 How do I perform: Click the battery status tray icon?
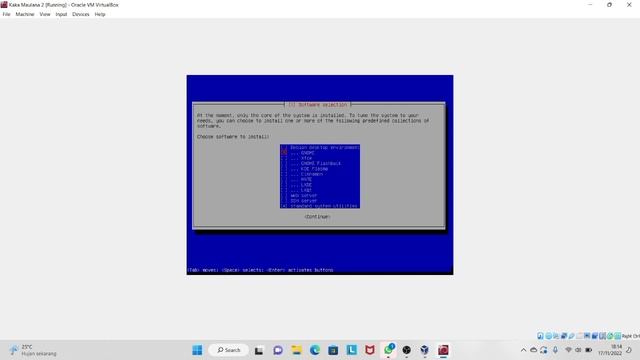589,350
